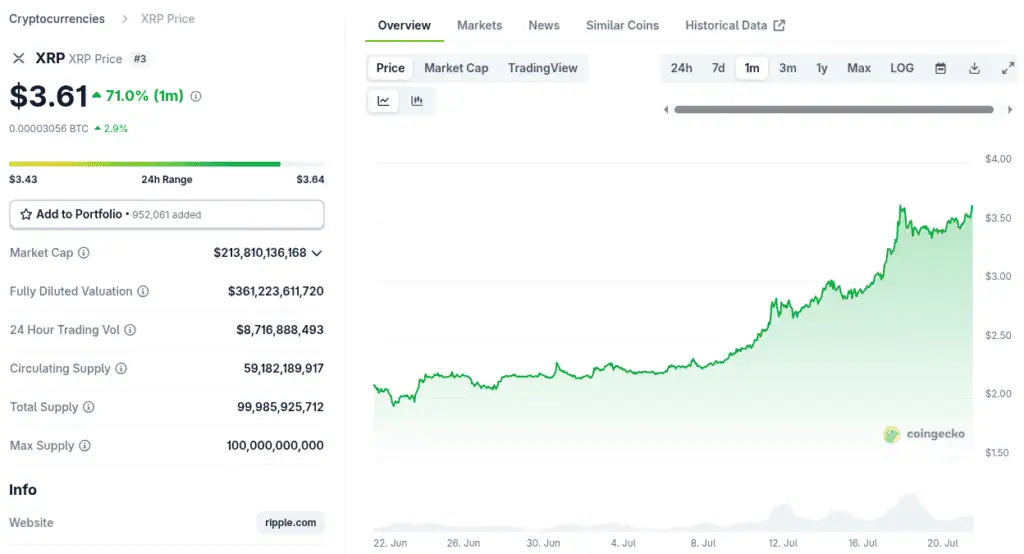Show Total Supply info icon
Screen dimensions: 1024x554
click(89, 407)
